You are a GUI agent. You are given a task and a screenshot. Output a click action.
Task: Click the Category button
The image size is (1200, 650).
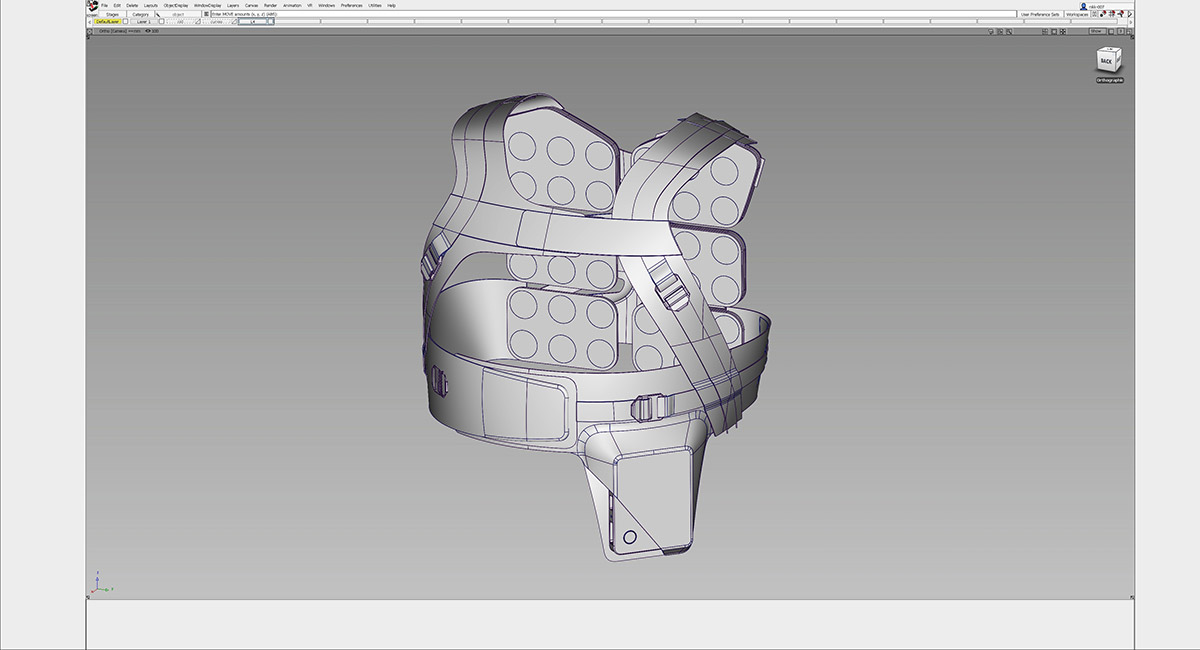pos(140,14)
